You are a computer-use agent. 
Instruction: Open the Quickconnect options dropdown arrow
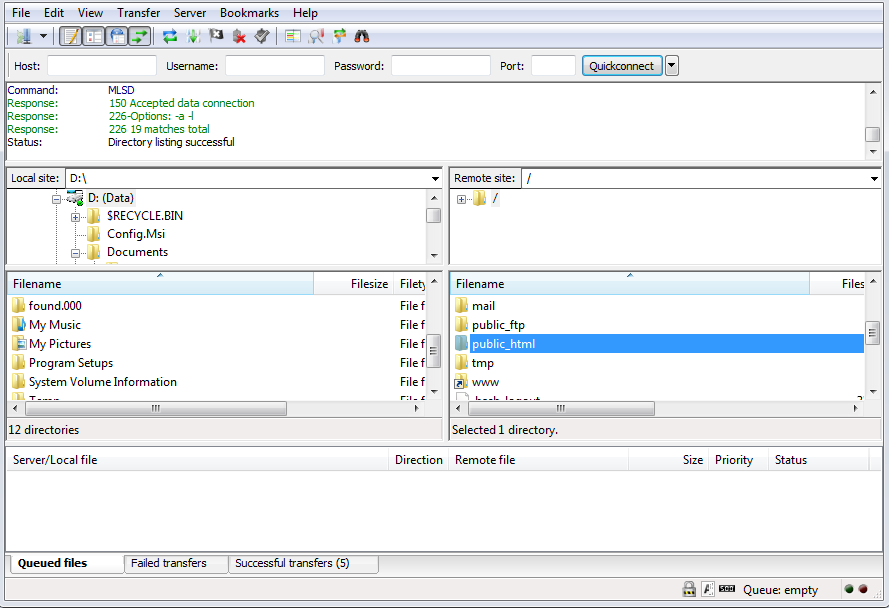[x=670, y=65]
